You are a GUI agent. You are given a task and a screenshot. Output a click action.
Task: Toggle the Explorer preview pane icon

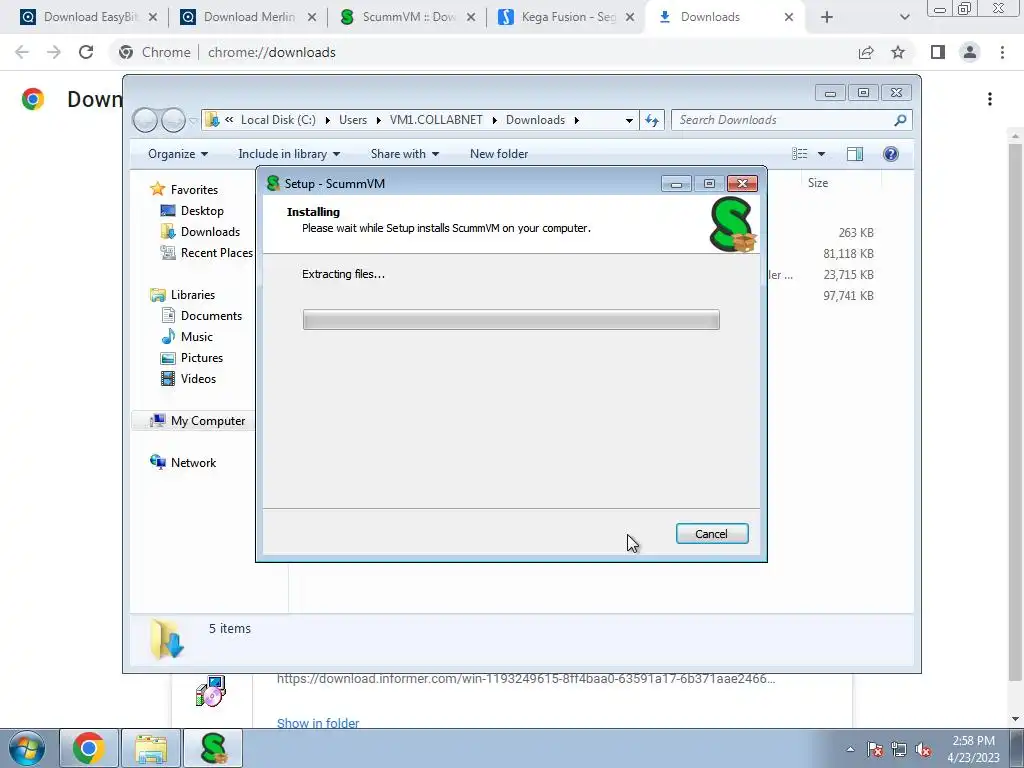pos(855,153)
